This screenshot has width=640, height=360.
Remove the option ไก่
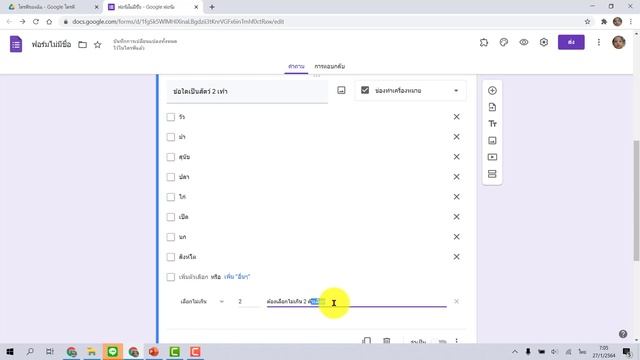tap(456, 197)
